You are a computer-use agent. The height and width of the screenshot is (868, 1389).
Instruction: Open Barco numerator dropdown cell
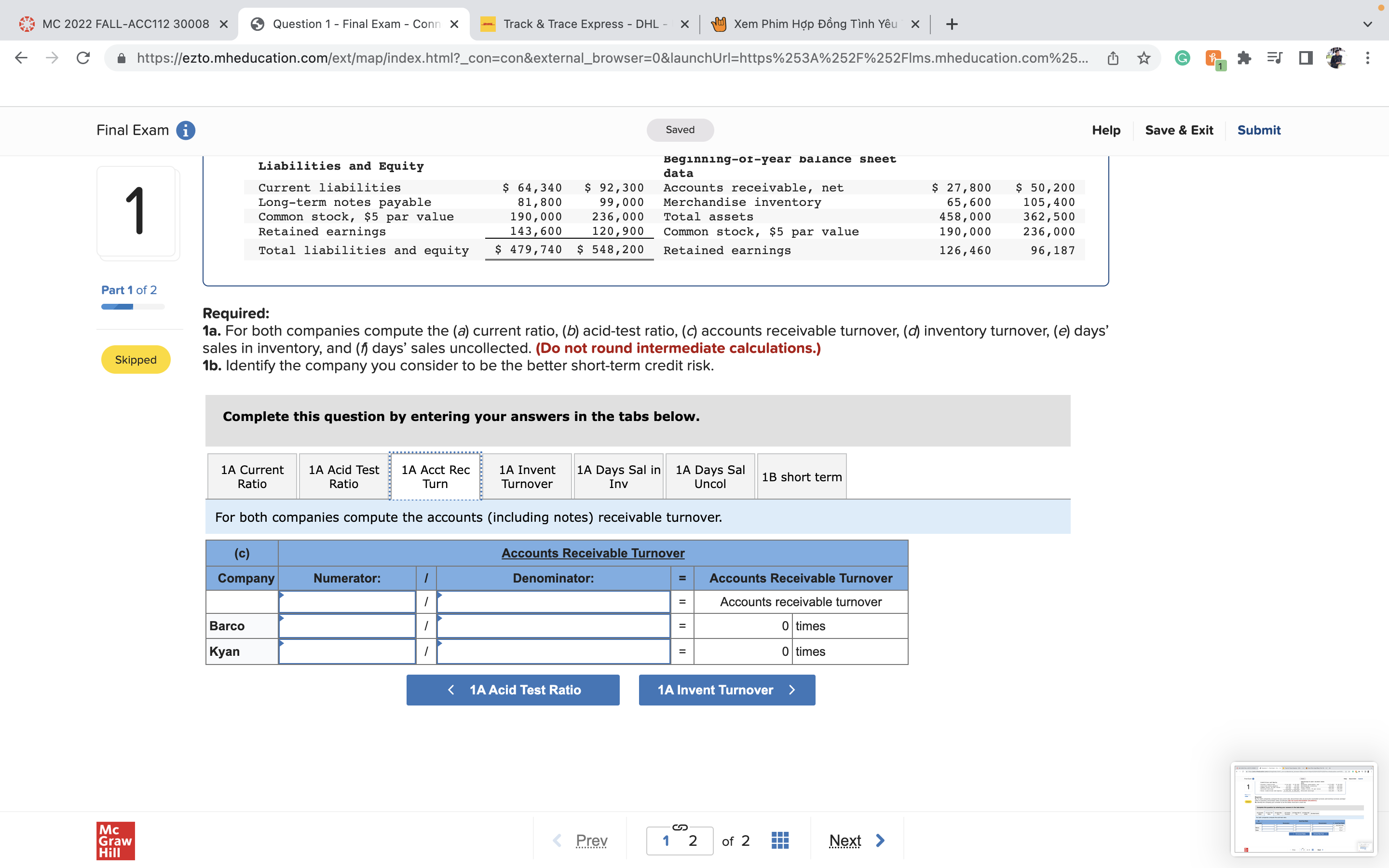pyautogui.click(x=347, y=626)
